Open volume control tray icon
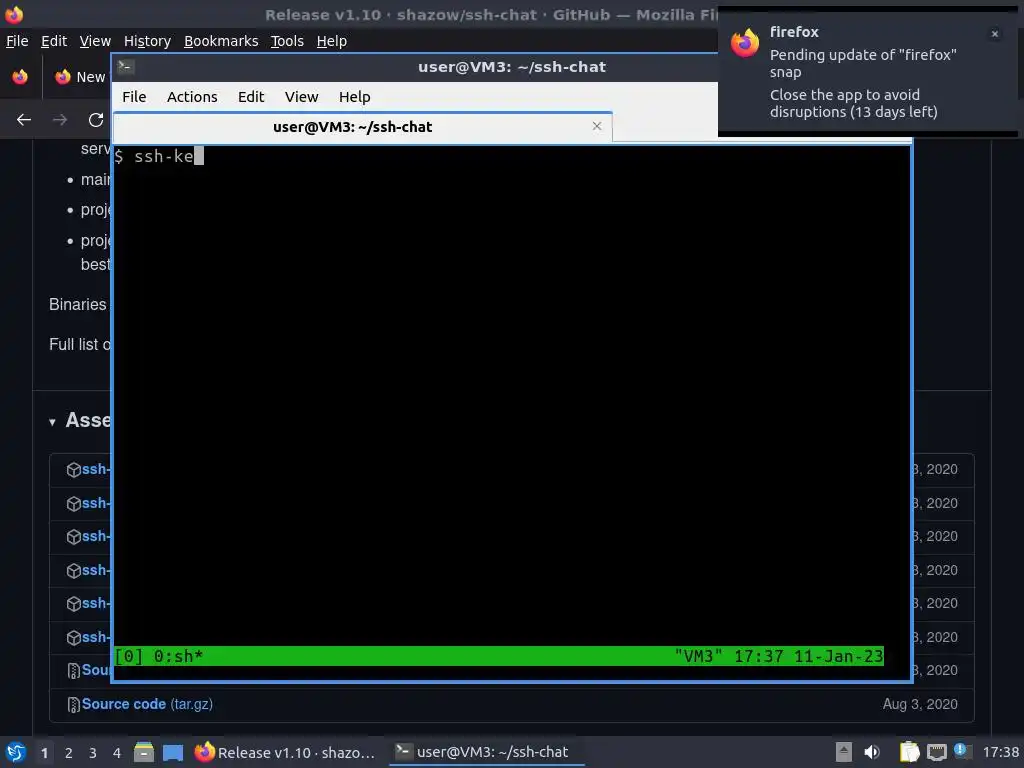 click(x=872, y=752)
